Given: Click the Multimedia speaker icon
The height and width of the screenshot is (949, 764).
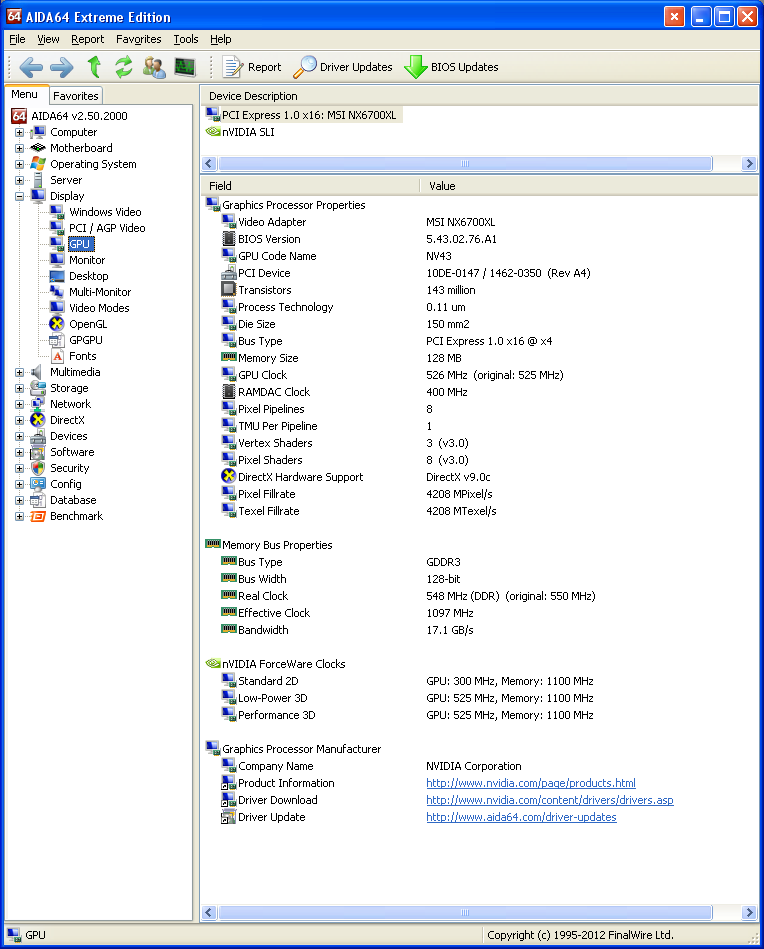Looking at the screenshot, I should pos(37,372).
